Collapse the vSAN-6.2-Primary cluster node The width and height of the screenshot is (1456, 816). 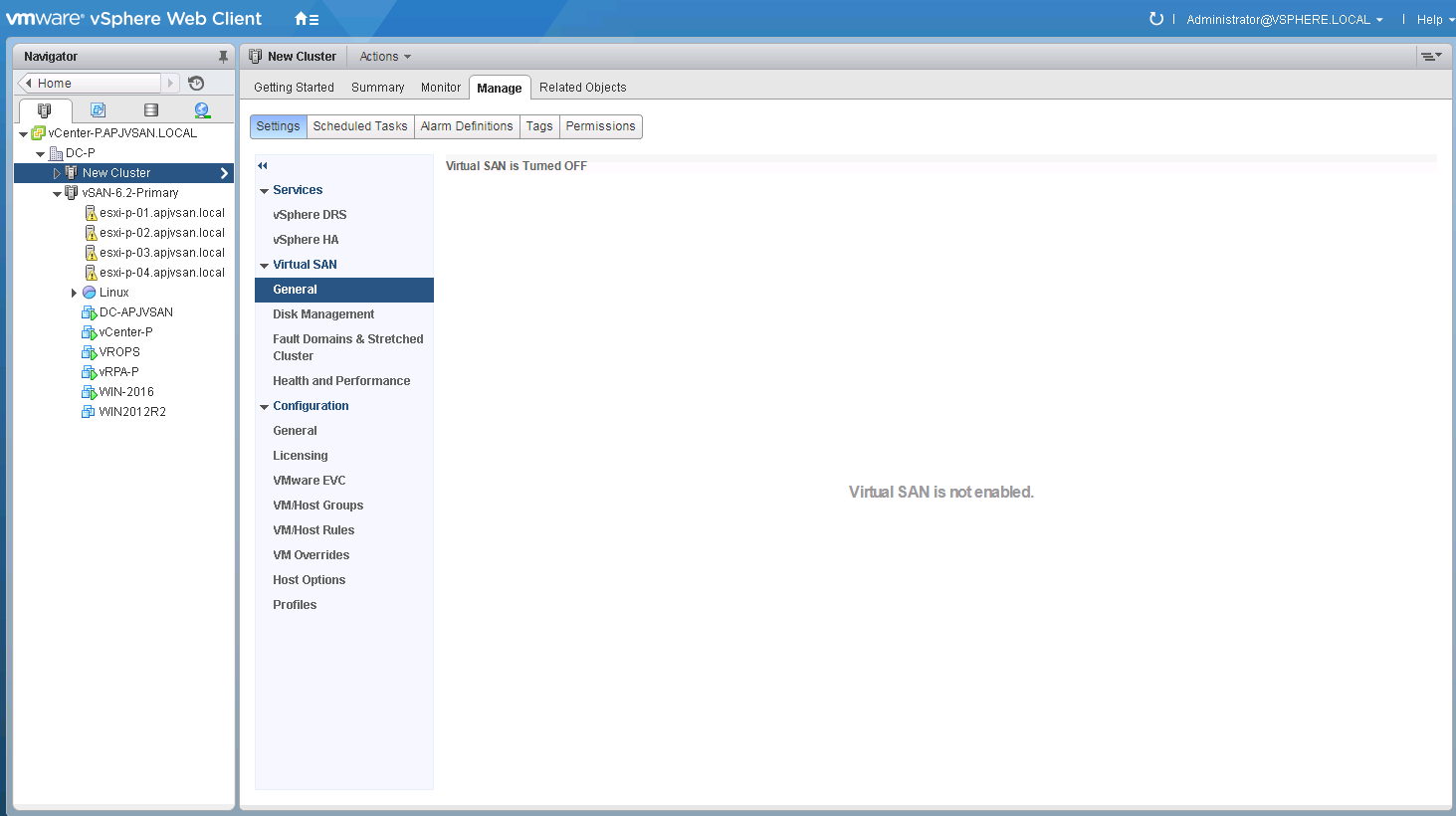point(57,193)
